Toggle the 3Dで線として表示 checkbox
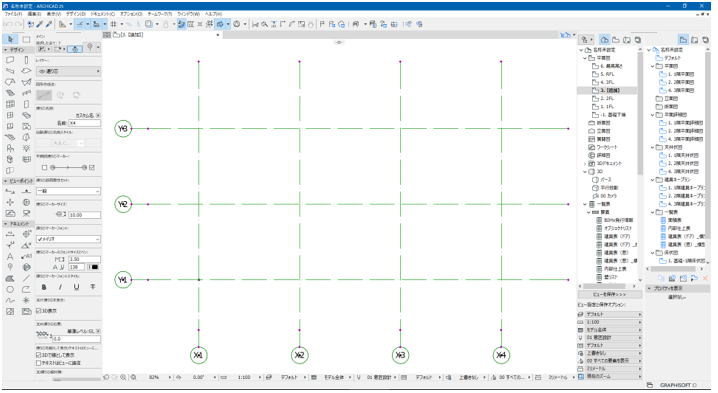The height and width of the screenshot is (393, 718). click(x=39, y=355)
